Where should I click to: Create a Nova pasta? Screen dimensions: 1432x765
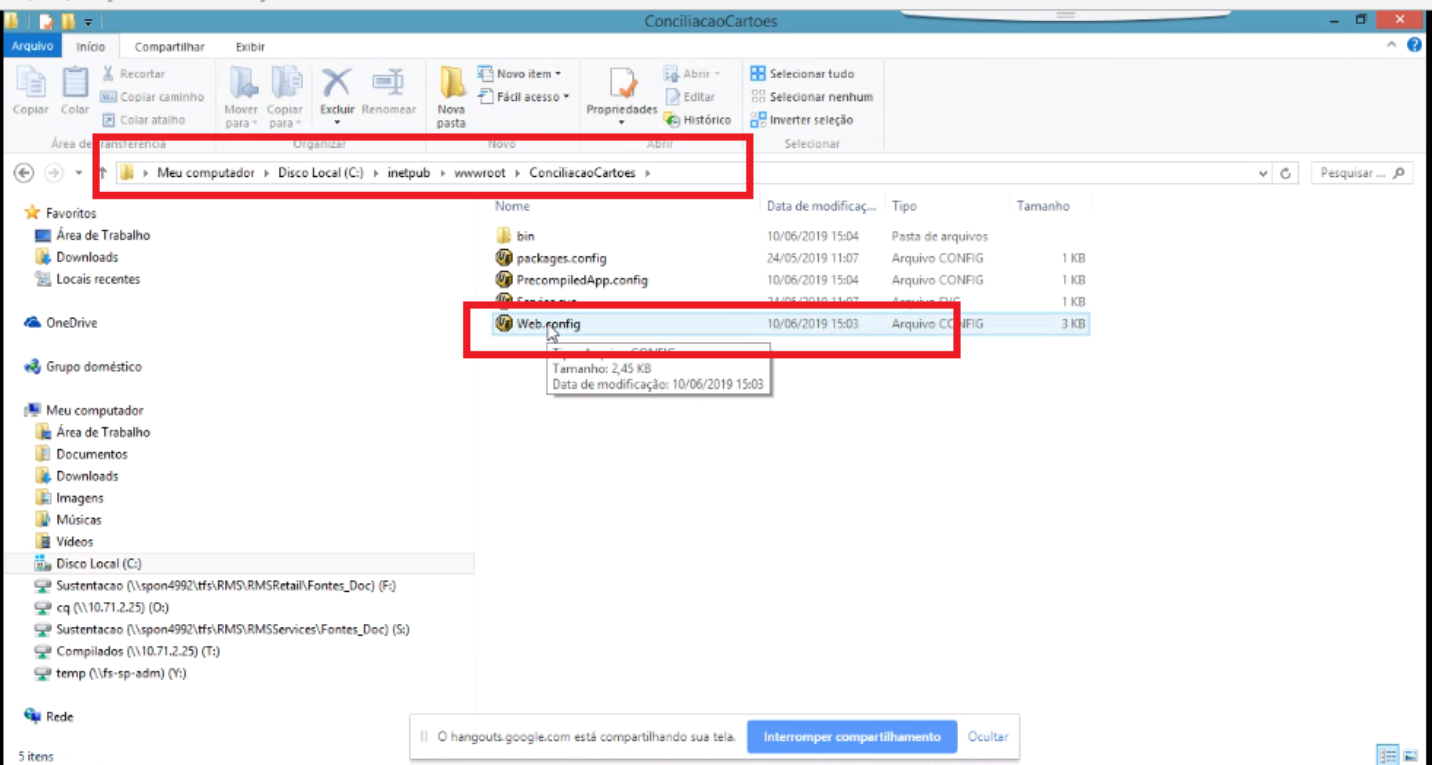click(x=451, y=97)
